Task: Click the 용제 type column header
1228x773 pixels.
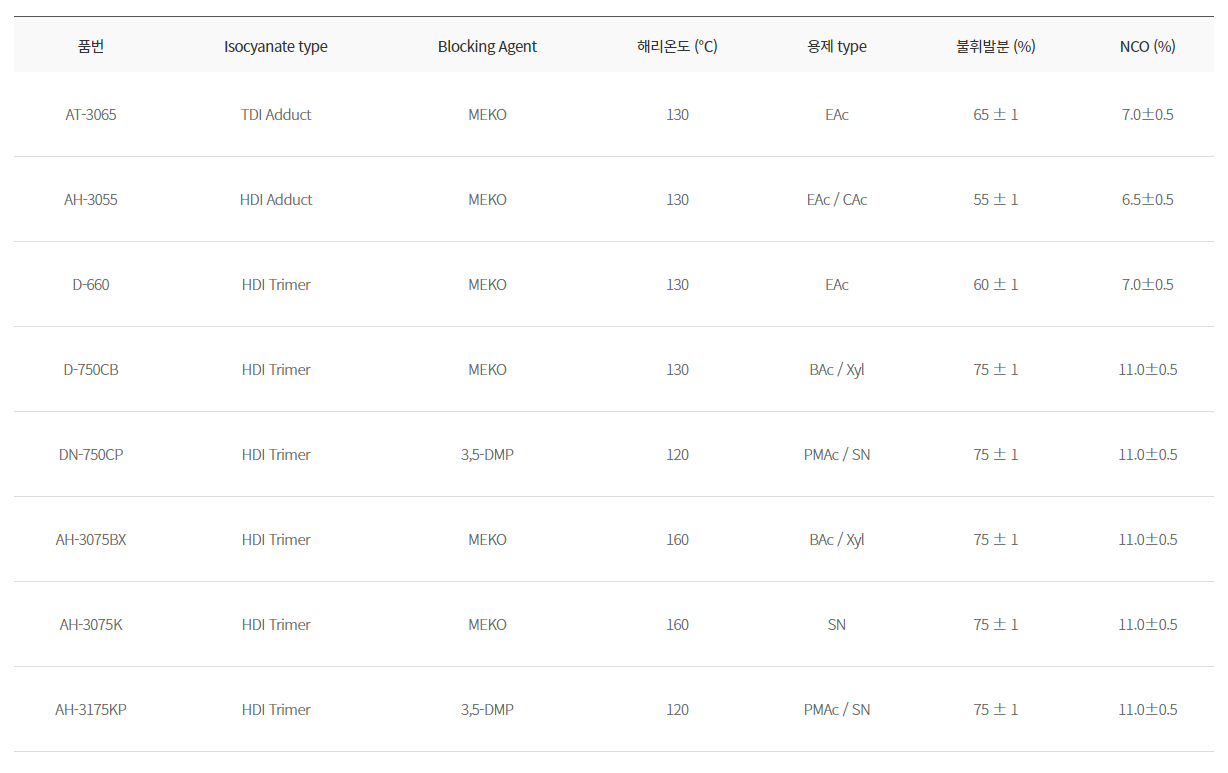Action: [x=837, y=46]
